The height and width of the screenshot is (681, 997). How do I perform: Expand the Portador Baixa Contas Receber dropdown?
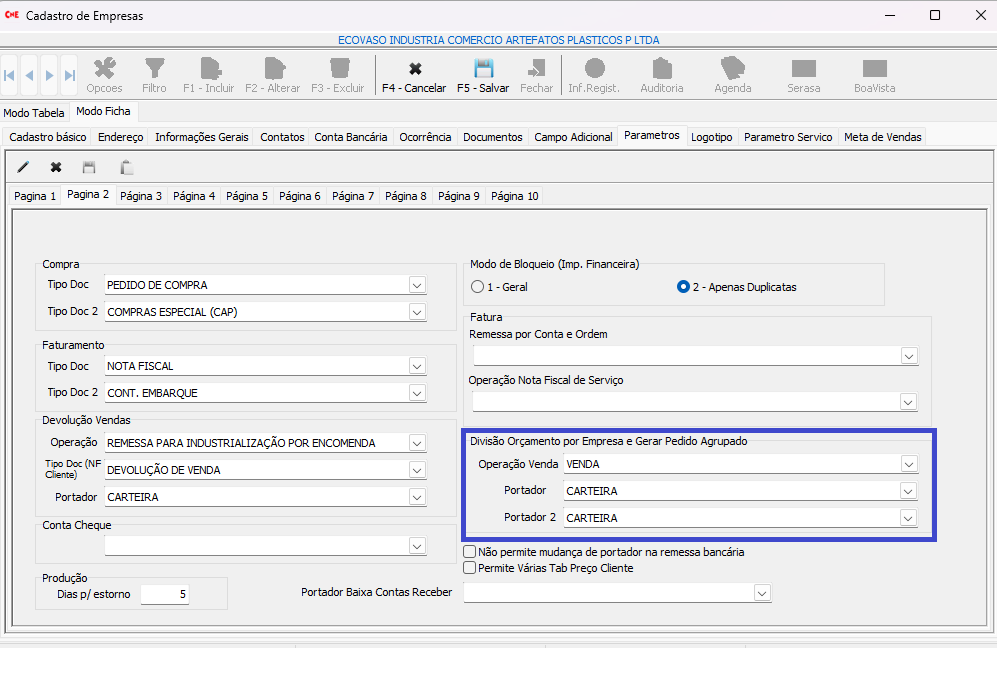[761, 593]
